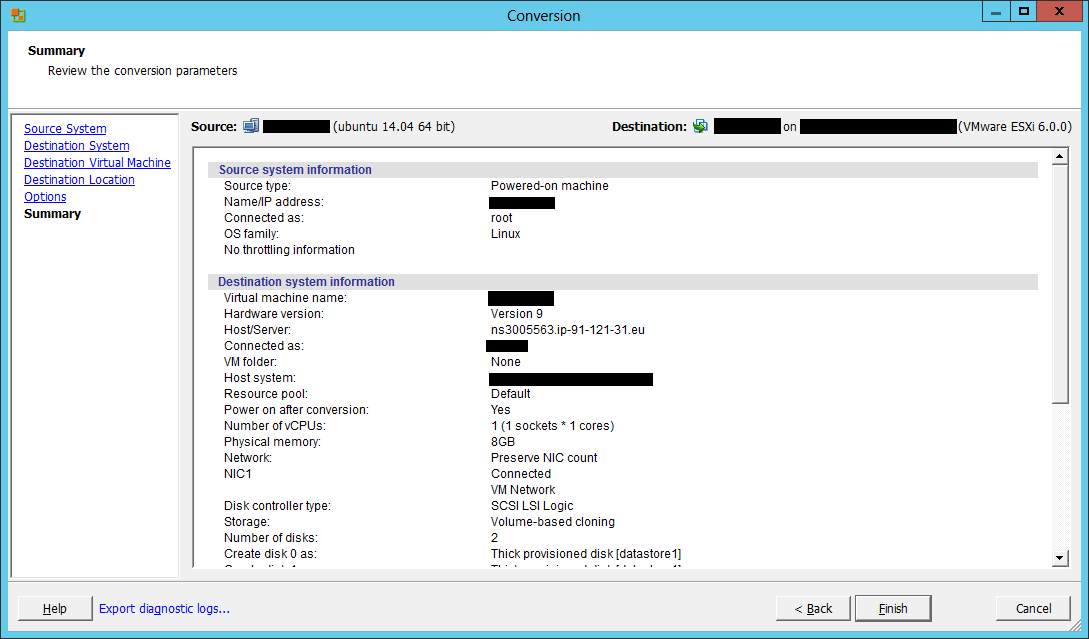Click the 'Create disk 0 as:' label
Image resolution: width=1089 pixels, height=639 pixels.
click(x=270, y=553)
